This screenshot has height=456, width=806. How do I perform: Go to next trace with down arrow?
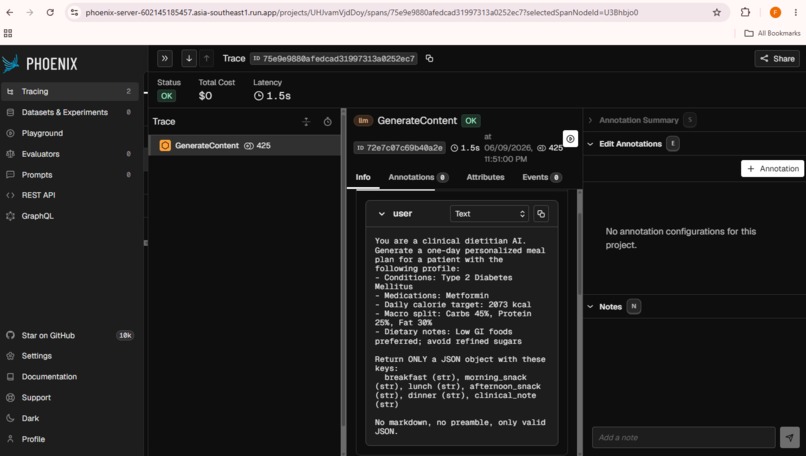click(x=189, y=59)
